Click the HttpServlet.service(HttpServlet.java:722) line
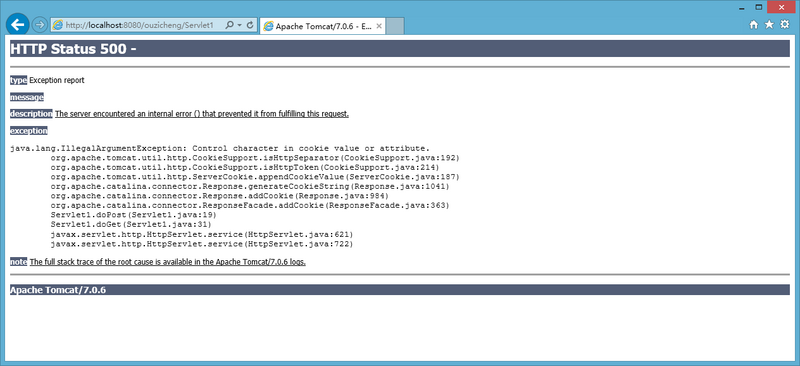Image resolution: width=800 pixels, height=366 pixels. 202,244
